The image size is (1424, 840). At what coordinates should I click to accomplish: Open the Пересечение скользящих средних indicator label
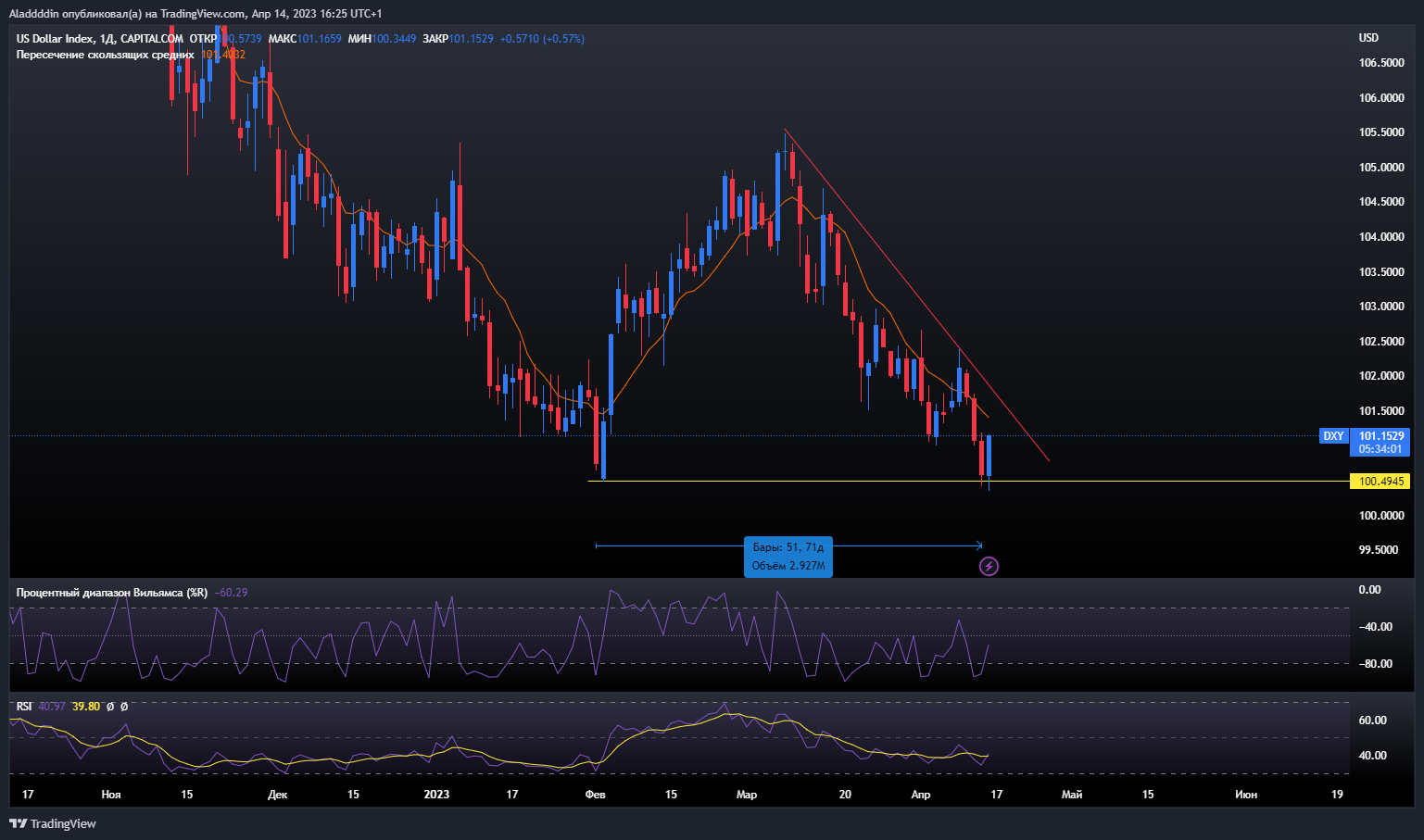pos(106,55)
